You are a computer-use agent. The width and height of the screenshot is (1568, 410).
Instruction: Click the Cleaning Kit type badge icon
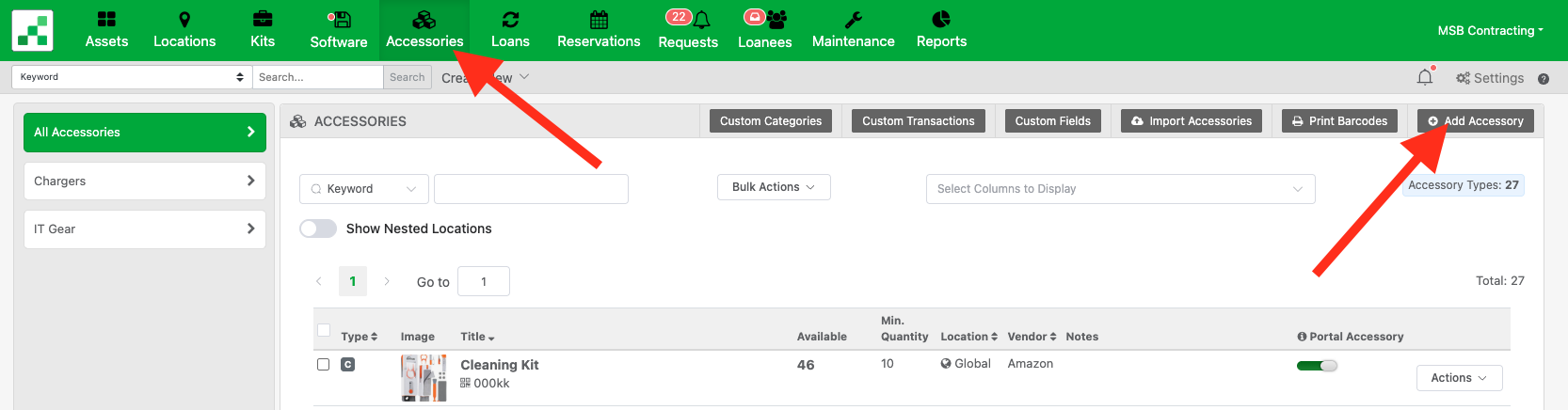[x=348, y=365]
